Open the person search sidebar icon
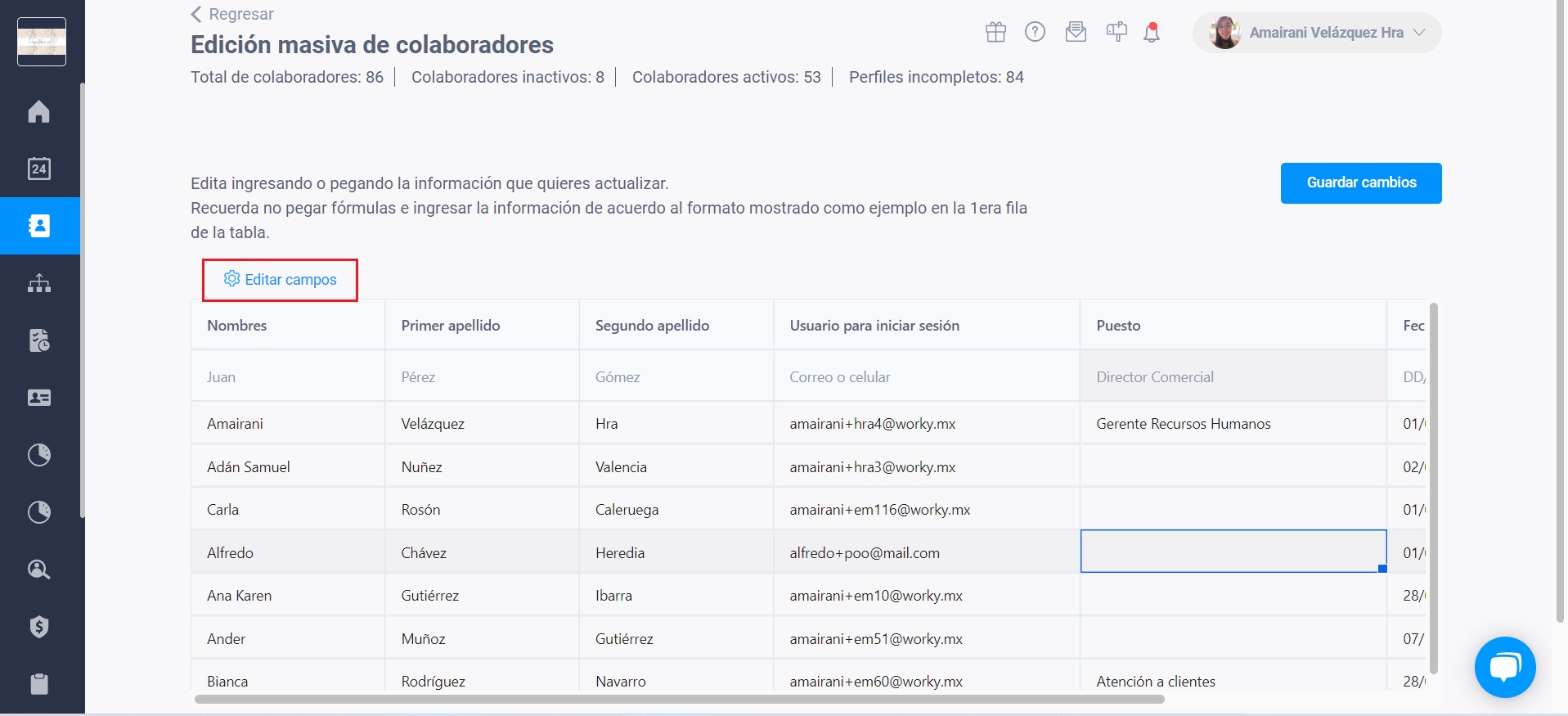Image resolution: width=1568 pixels, height=716 pixels. click(x=38, y=570)
